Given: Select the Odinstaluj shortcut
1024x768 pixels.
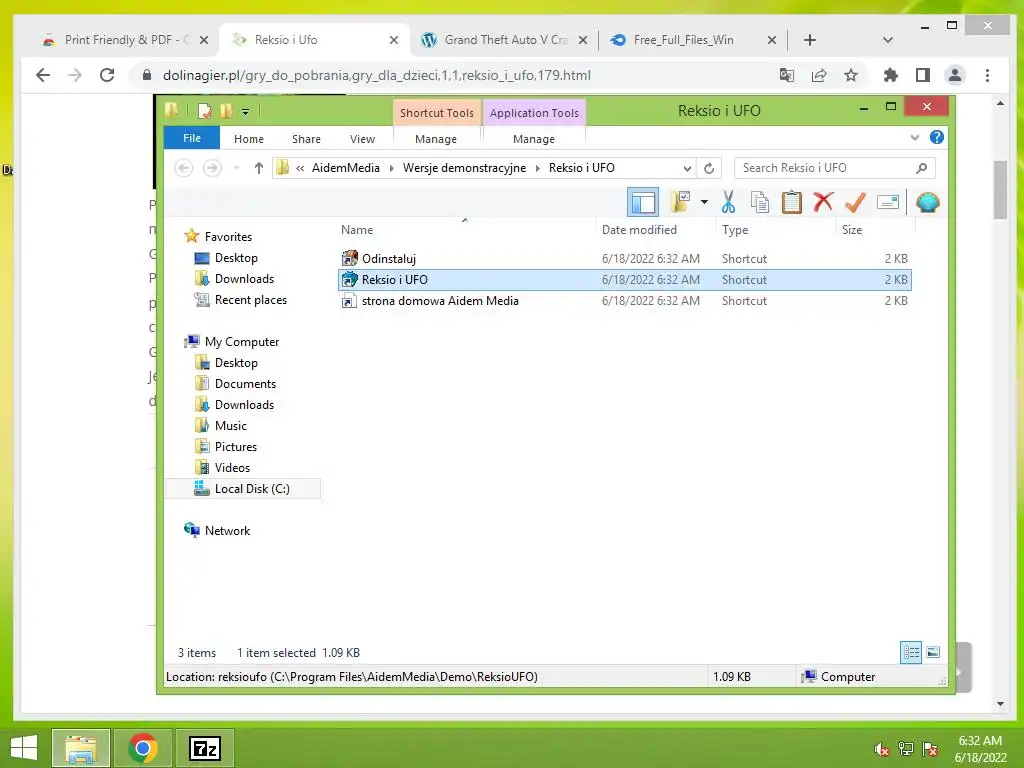Looking at the screenshot, I should point(624,259).
